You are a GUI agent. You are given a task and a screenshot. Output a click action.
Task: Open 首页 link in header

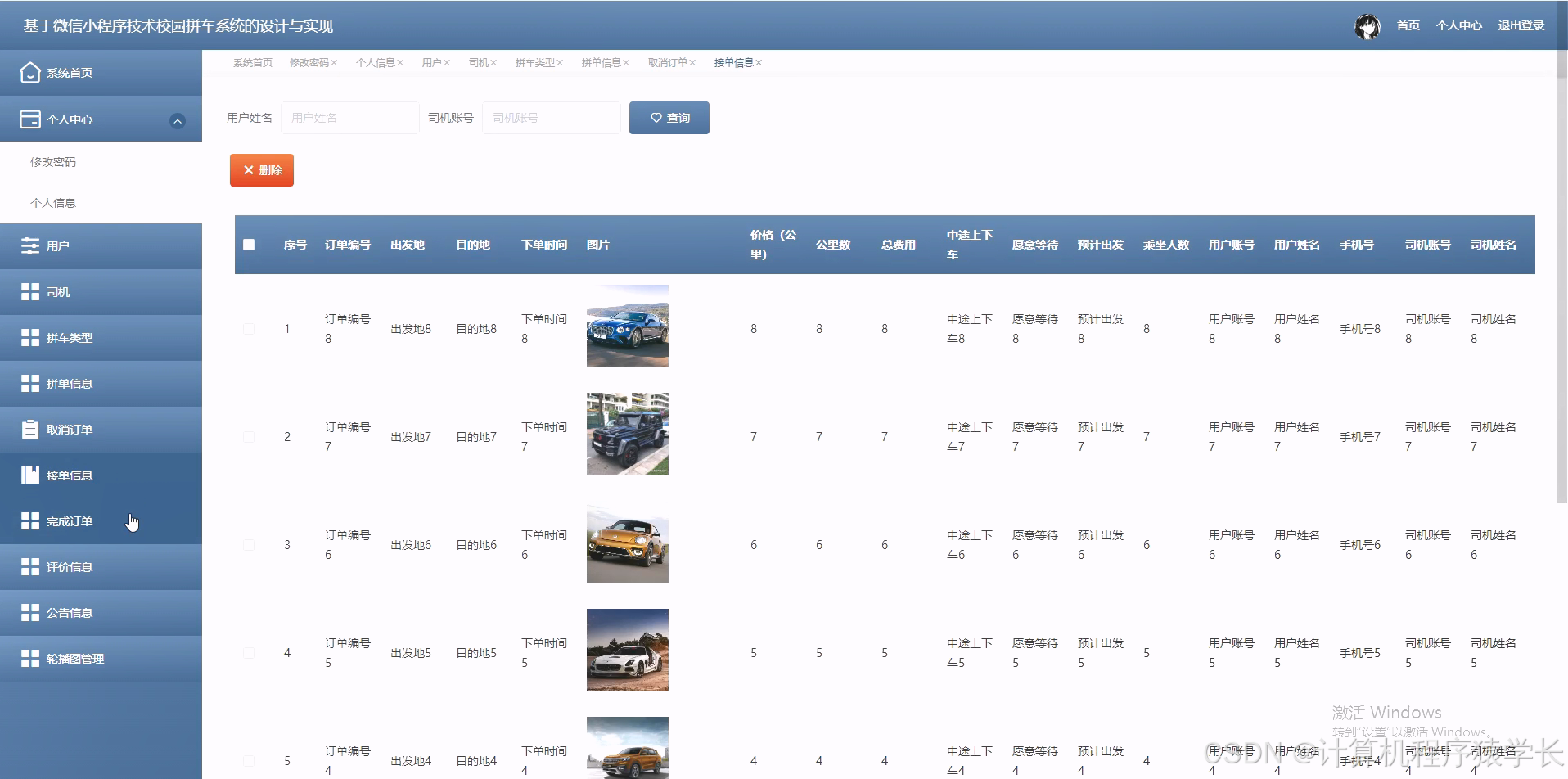point(1408,26)
